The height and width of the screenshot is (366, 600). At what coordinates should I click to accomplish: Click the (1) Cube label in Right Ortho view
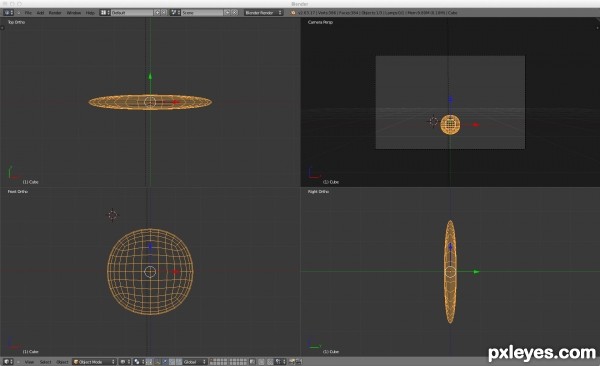[331, 351]
